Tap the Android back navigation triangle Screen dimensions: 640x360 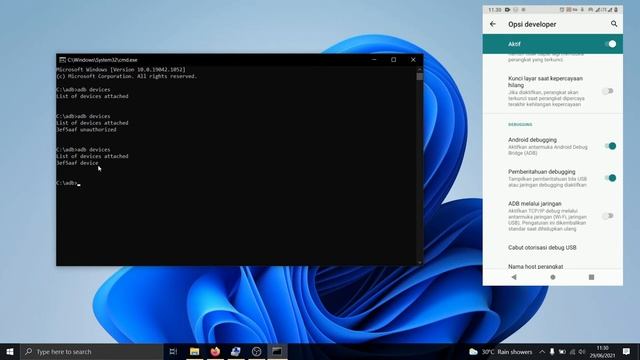pyautogui.click(x=514, y=277)
